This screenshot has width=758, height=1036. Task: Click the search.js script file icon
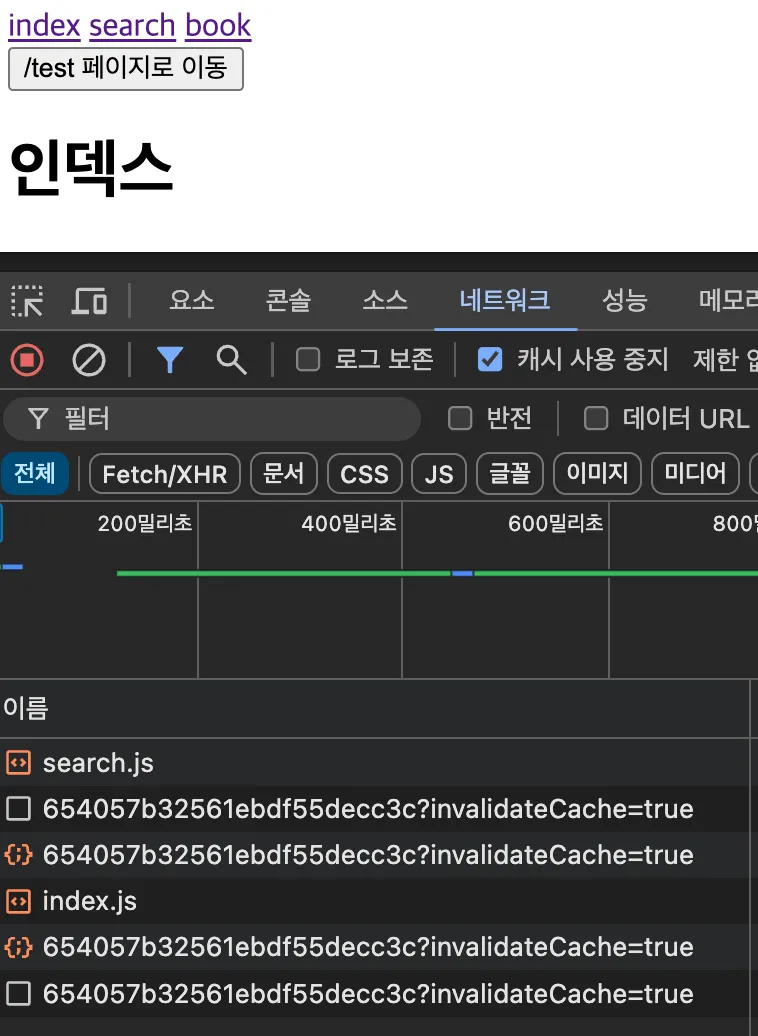pos(18,764)
